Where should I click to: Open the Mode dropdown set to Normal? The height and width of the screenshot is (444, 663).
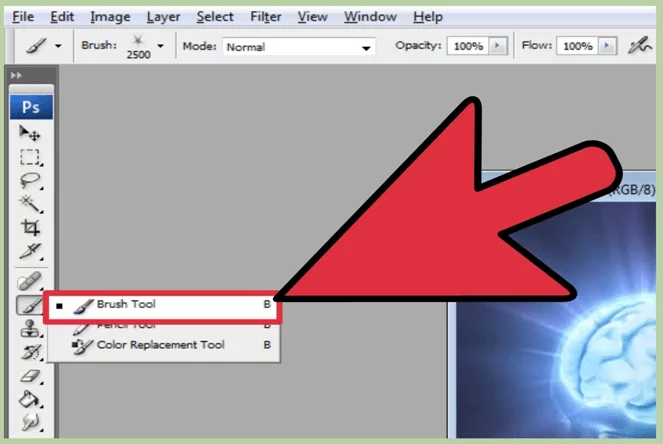tap(299, 47)
